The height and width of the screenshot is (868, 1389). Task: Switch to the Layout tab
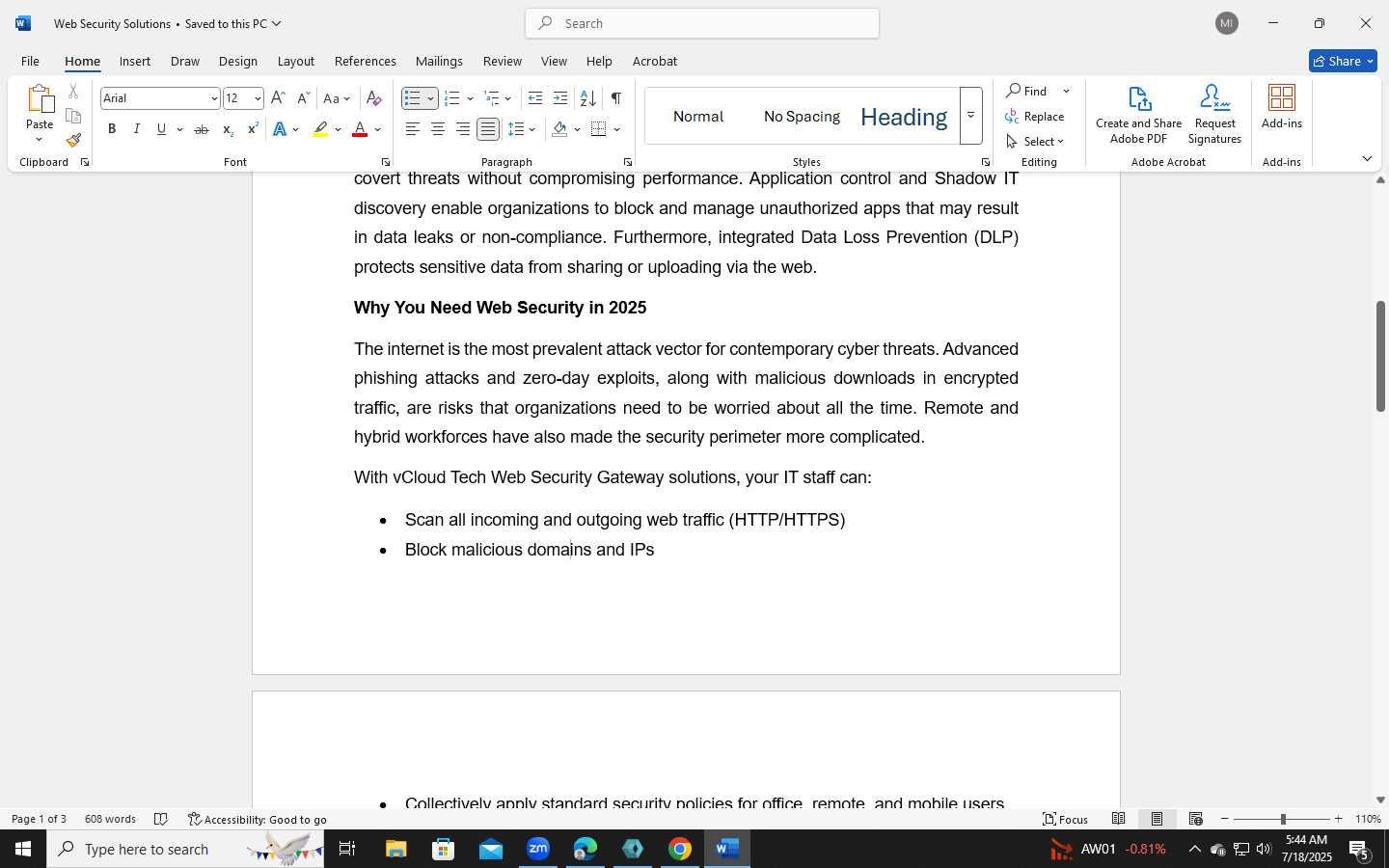pos(296,61)
